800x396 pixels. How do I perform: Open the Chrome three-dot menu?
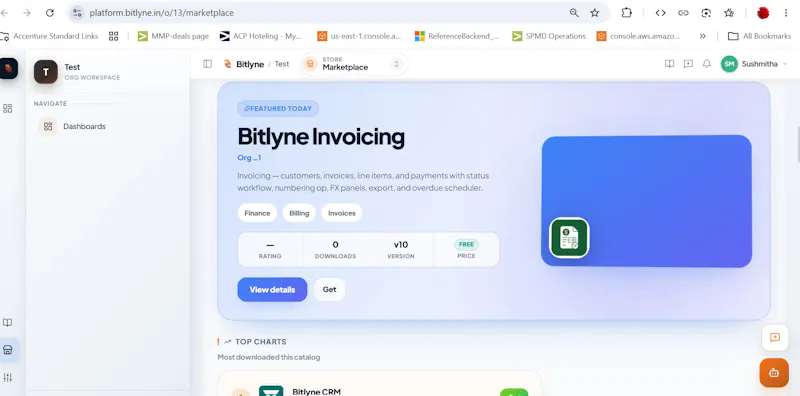(x=786, y=13)
